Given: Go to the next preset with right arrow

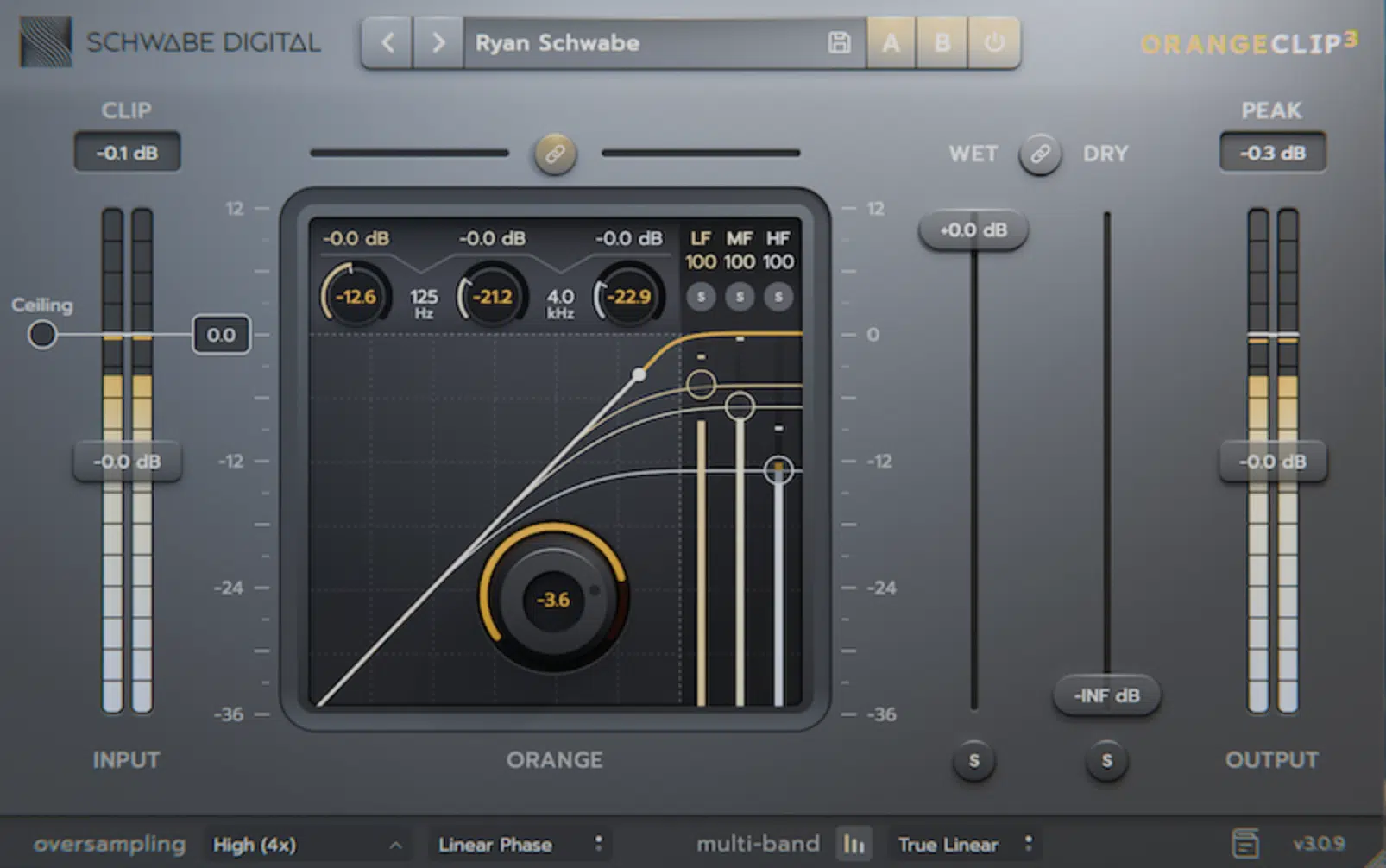Looking at the screenshot, I should pos(438,42).
